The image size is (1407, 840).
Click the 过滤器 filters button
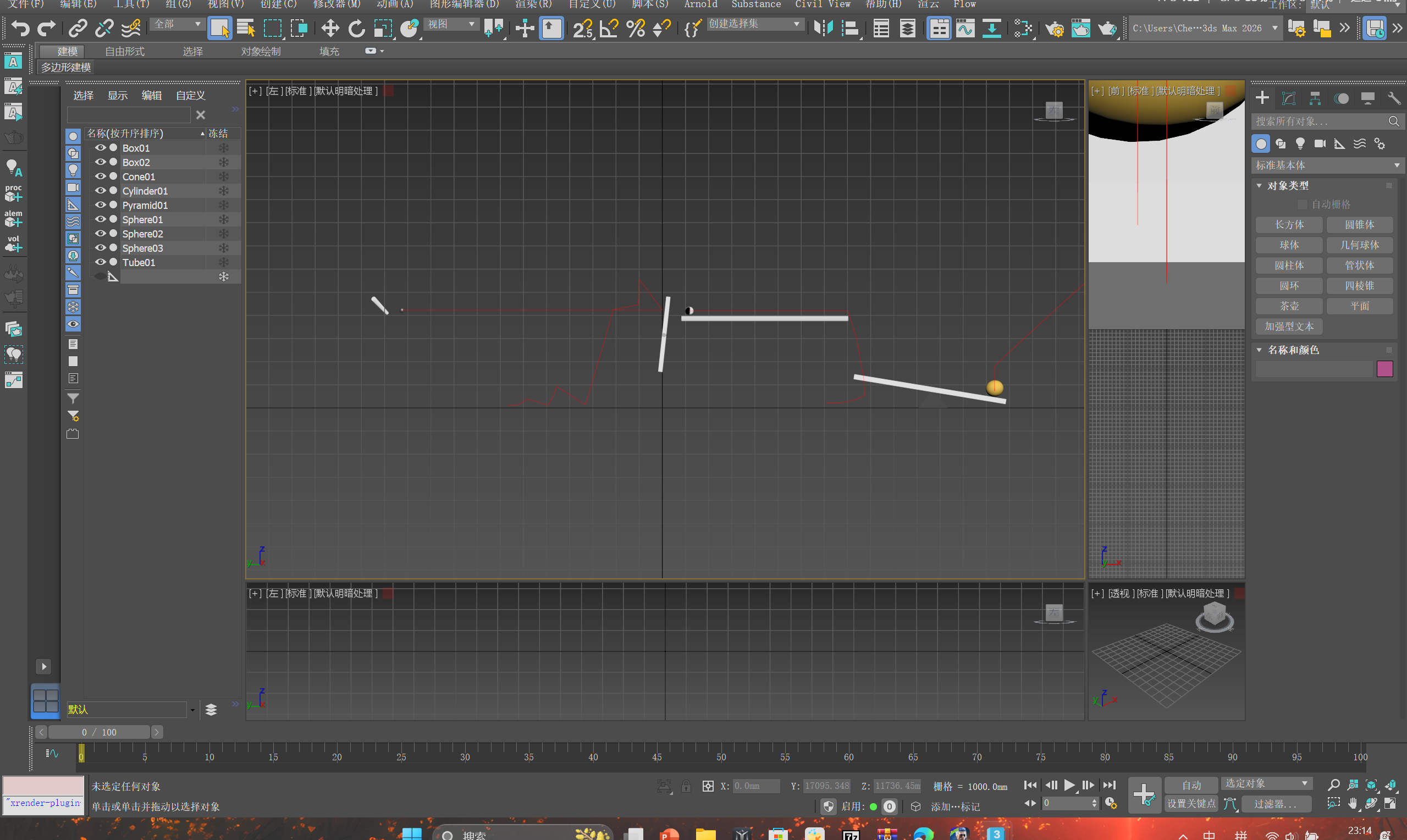[1276, 804]
